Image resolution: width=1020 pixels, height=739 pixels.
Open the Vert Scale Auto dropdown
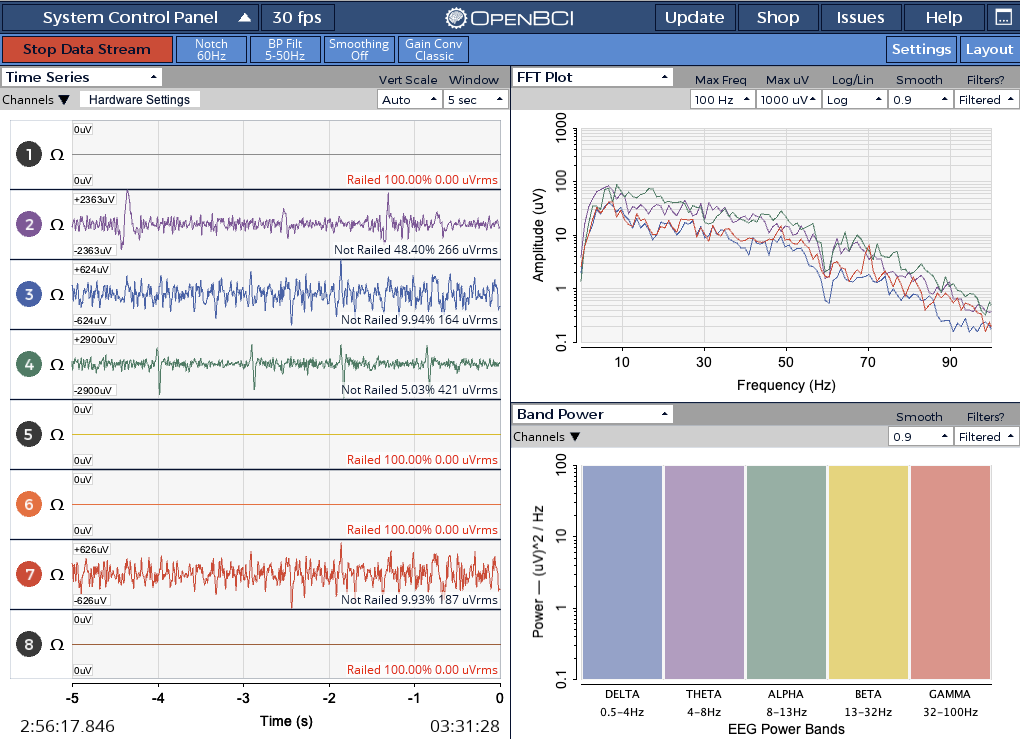(410, 99)
